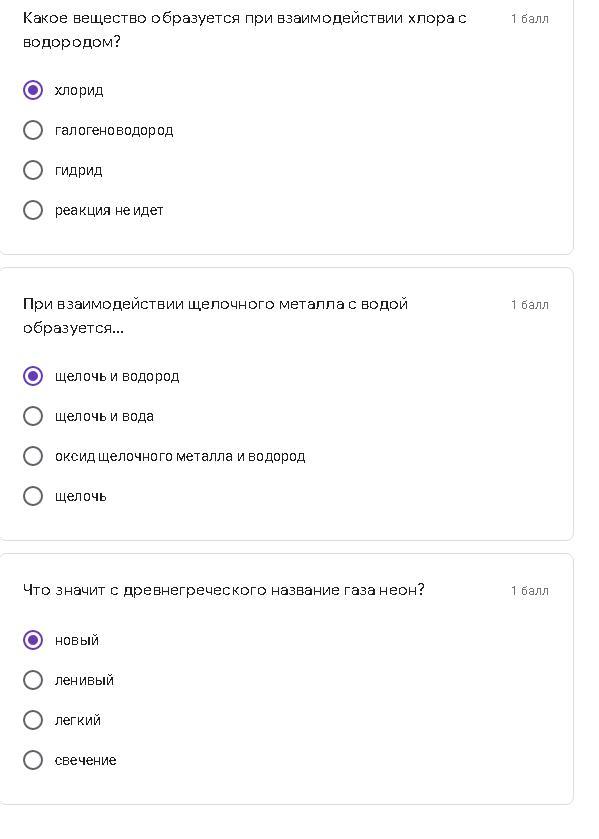Choose 'щелочь и водород' answer
This screenshot has height=839, width=599.
coord(33,376)
